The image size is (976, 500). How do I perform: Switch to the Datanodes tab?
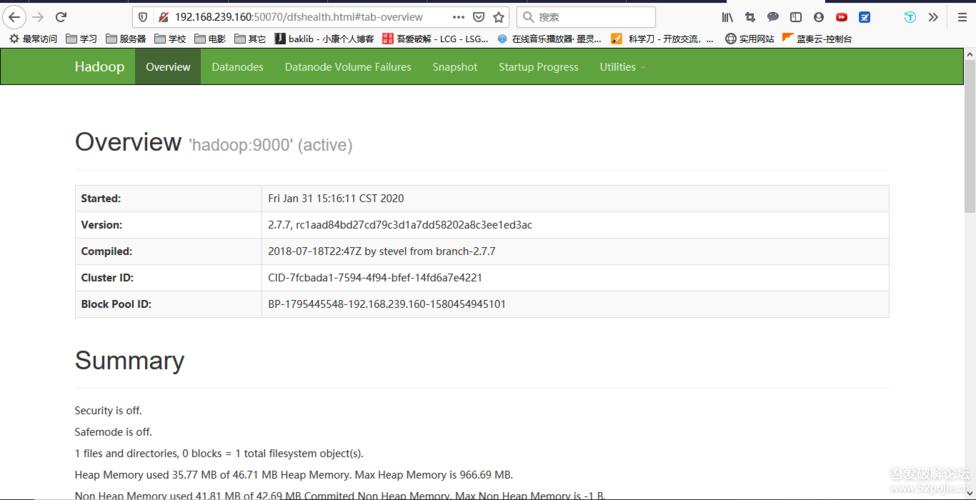point(237,67)
